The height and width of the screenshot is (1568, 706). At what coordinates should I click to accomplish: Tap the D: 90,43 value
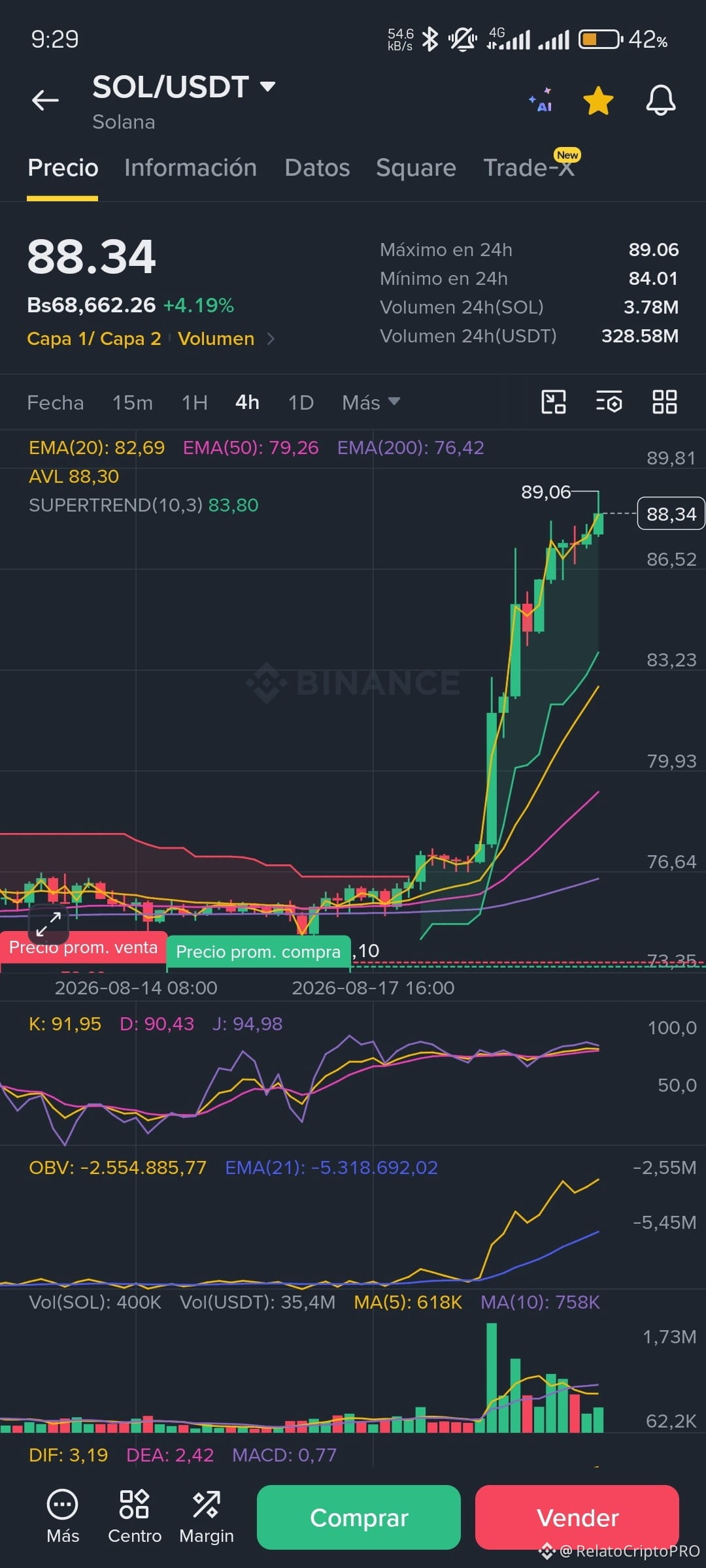tap(157, 1024)
